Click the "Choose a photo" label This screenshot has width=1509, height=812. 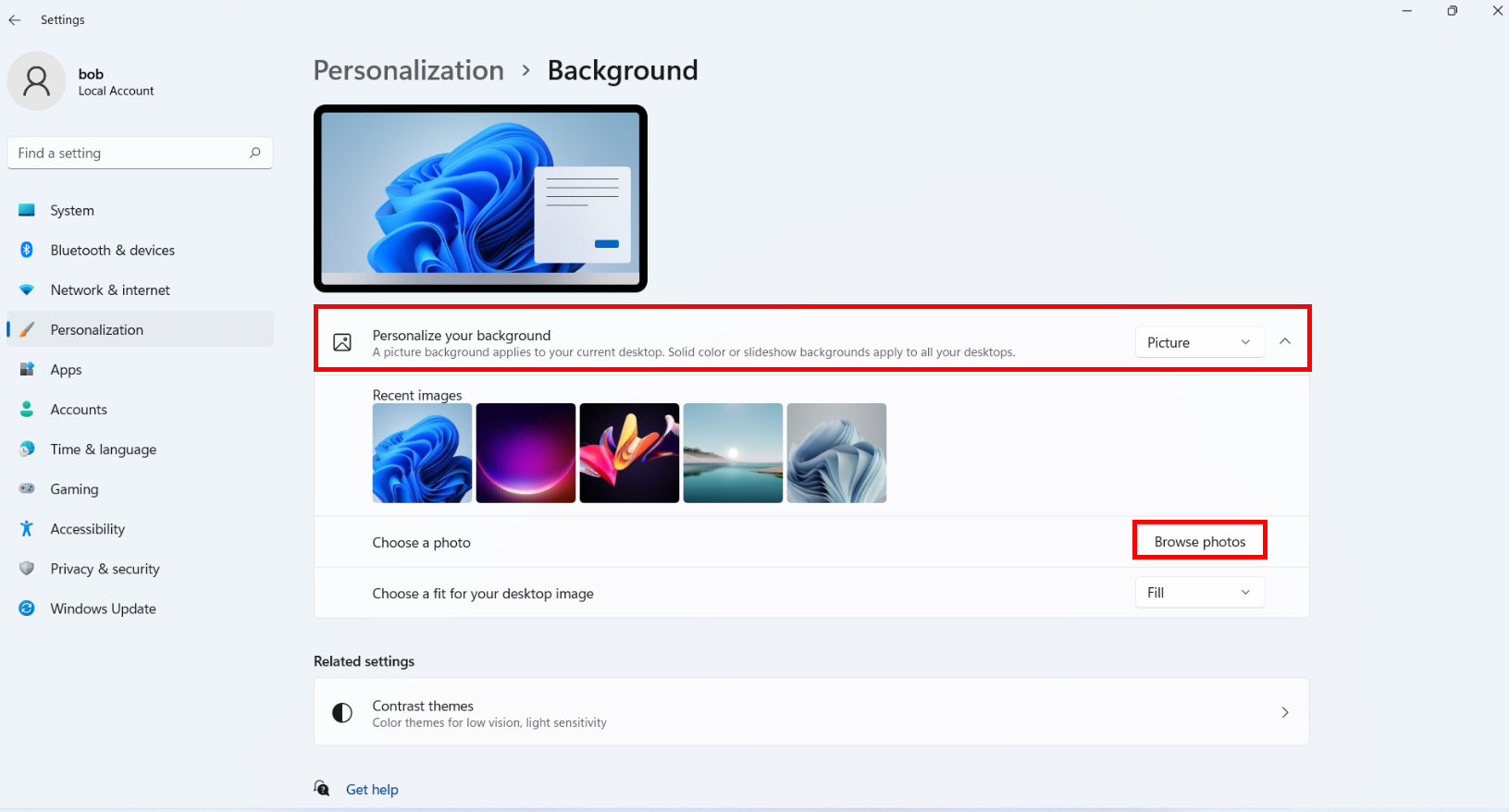point(421,542)
